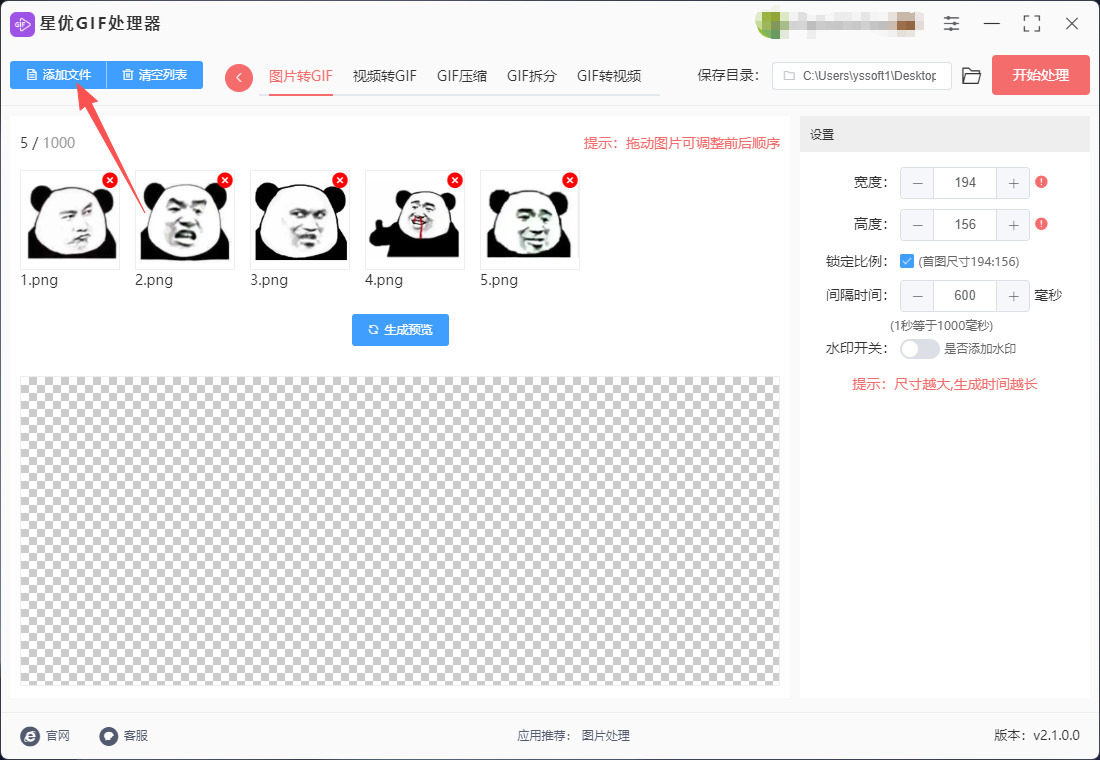Select the 1.png panda thumbnail
Image resolution: width=1100 pixels, height=760 pixels.
click(69, 220)
